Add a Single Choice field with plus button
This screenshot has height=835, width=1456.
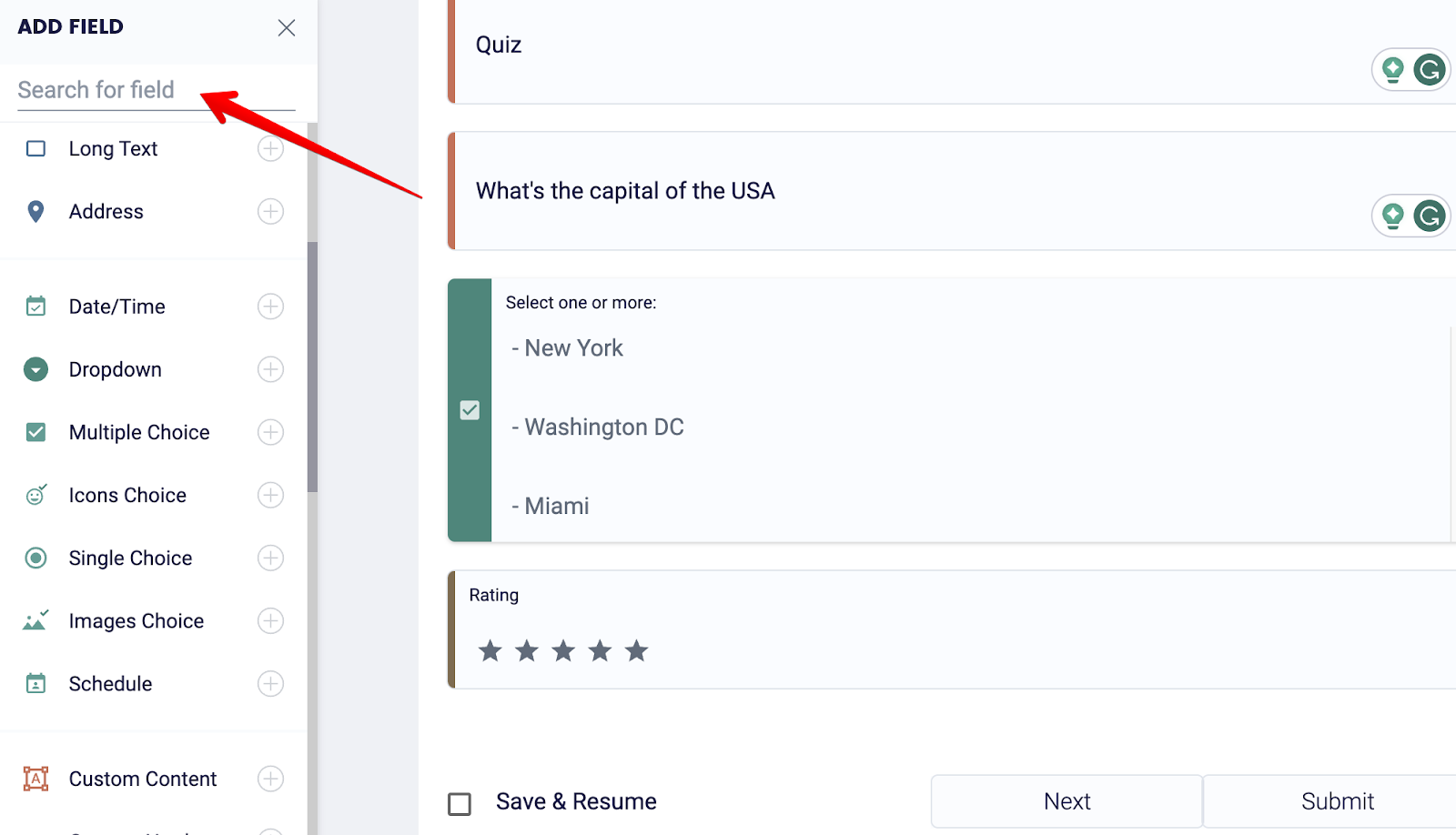coord(270,558)
